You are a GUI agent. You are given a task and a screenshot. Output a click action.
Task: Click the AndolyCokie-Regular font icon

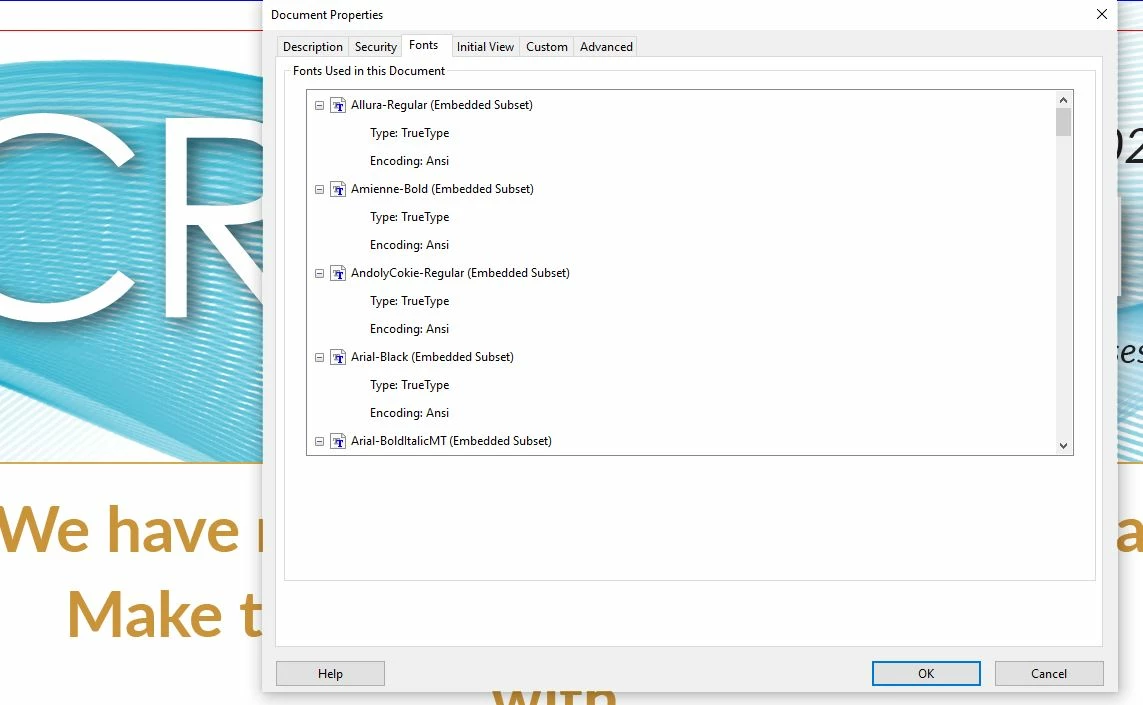(x=338, y=273)
